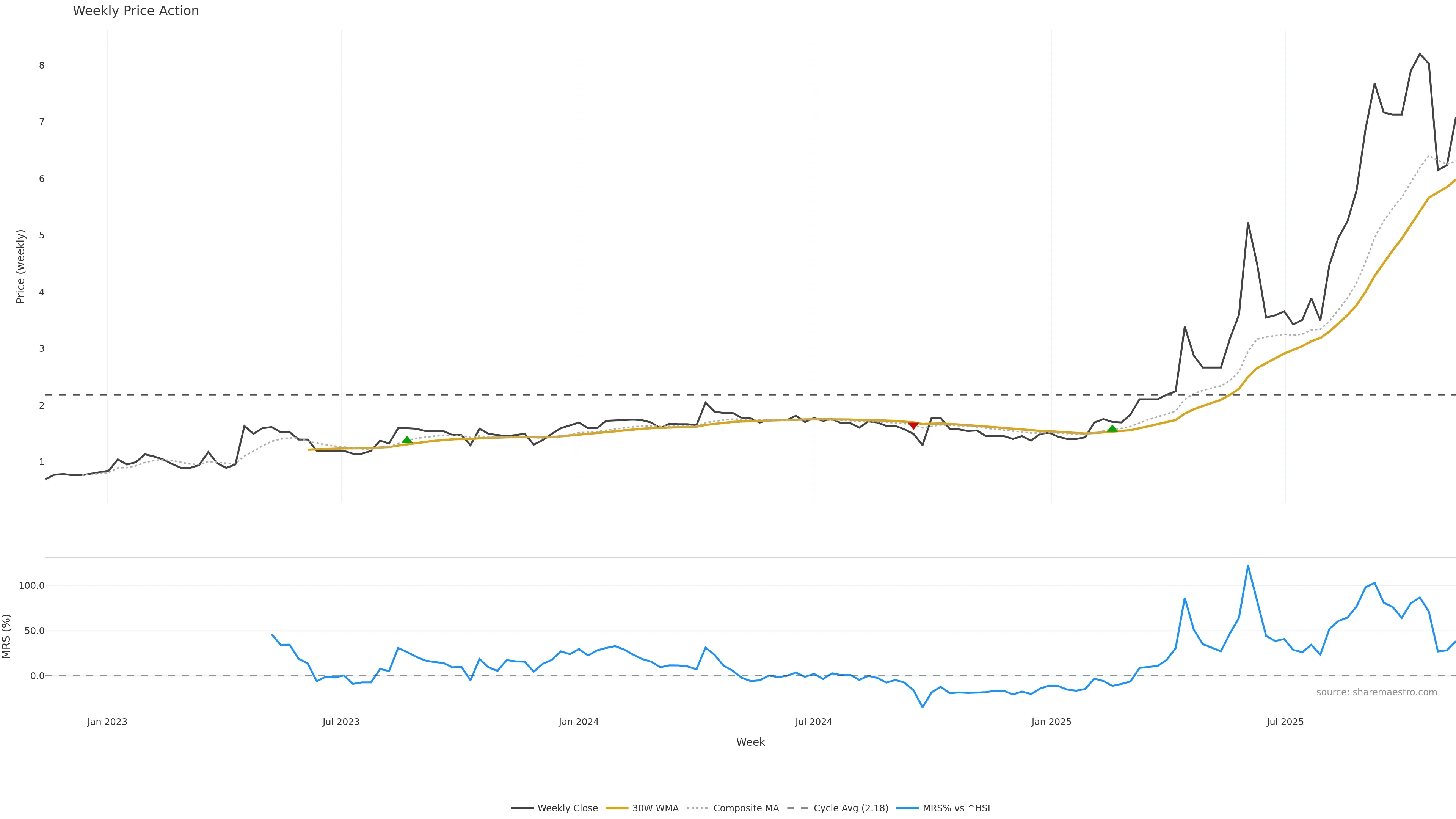Select the Jul 2025 x-axis label
Image resolution: width=1456 pixels, height=819 pixels.
[x=1285, y=722]
